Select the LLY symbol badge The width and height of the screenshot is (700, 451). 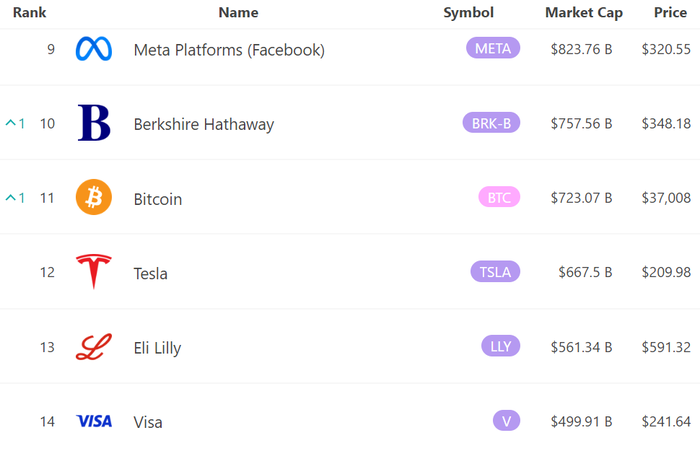(x=500, y=346)
